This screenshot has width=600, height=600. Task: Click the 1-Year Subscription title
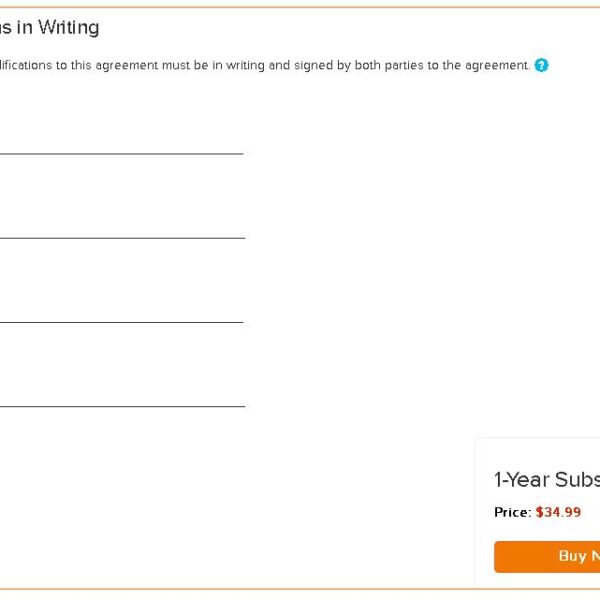point(546,480)
